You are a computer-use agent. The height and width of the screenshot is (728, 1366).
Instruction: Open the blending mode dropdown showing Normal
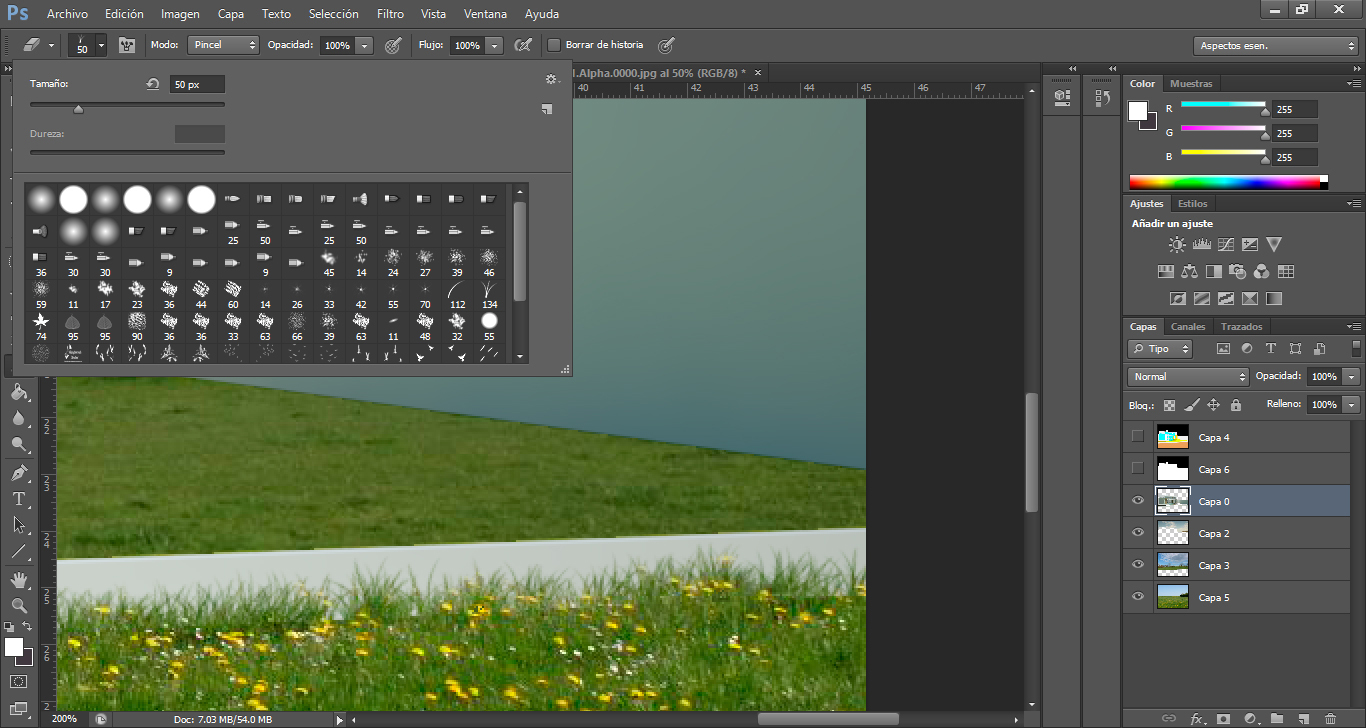(1188, 376)
